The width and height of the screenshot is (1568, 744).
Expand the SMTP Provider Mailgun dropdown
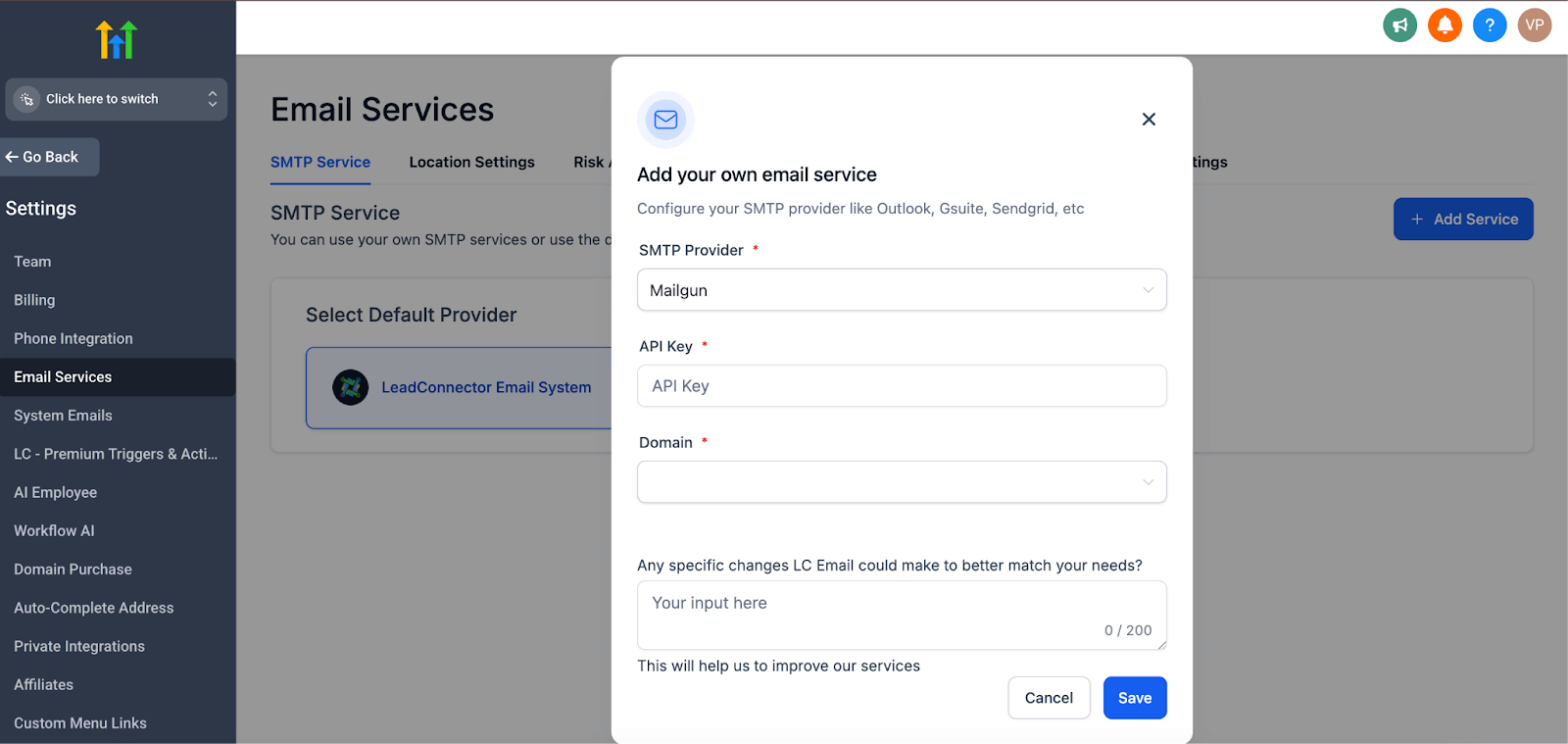pyautogui.click(x=902, y=290)
